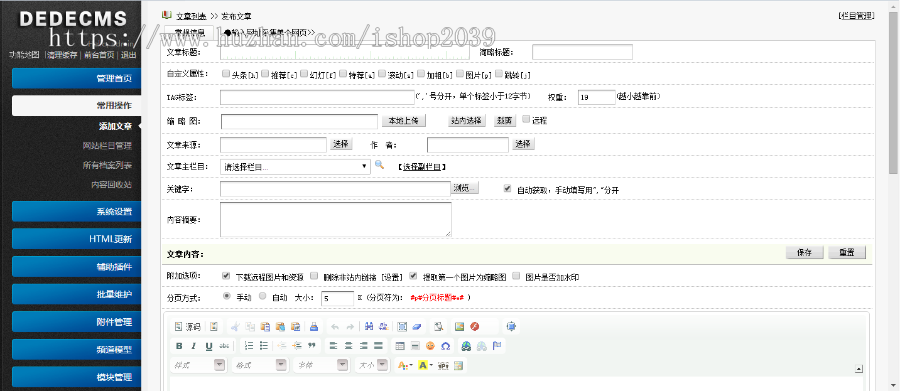Click the 栏目管理 link at top right
The image size is (900, 391).
[x=856, y=16]
